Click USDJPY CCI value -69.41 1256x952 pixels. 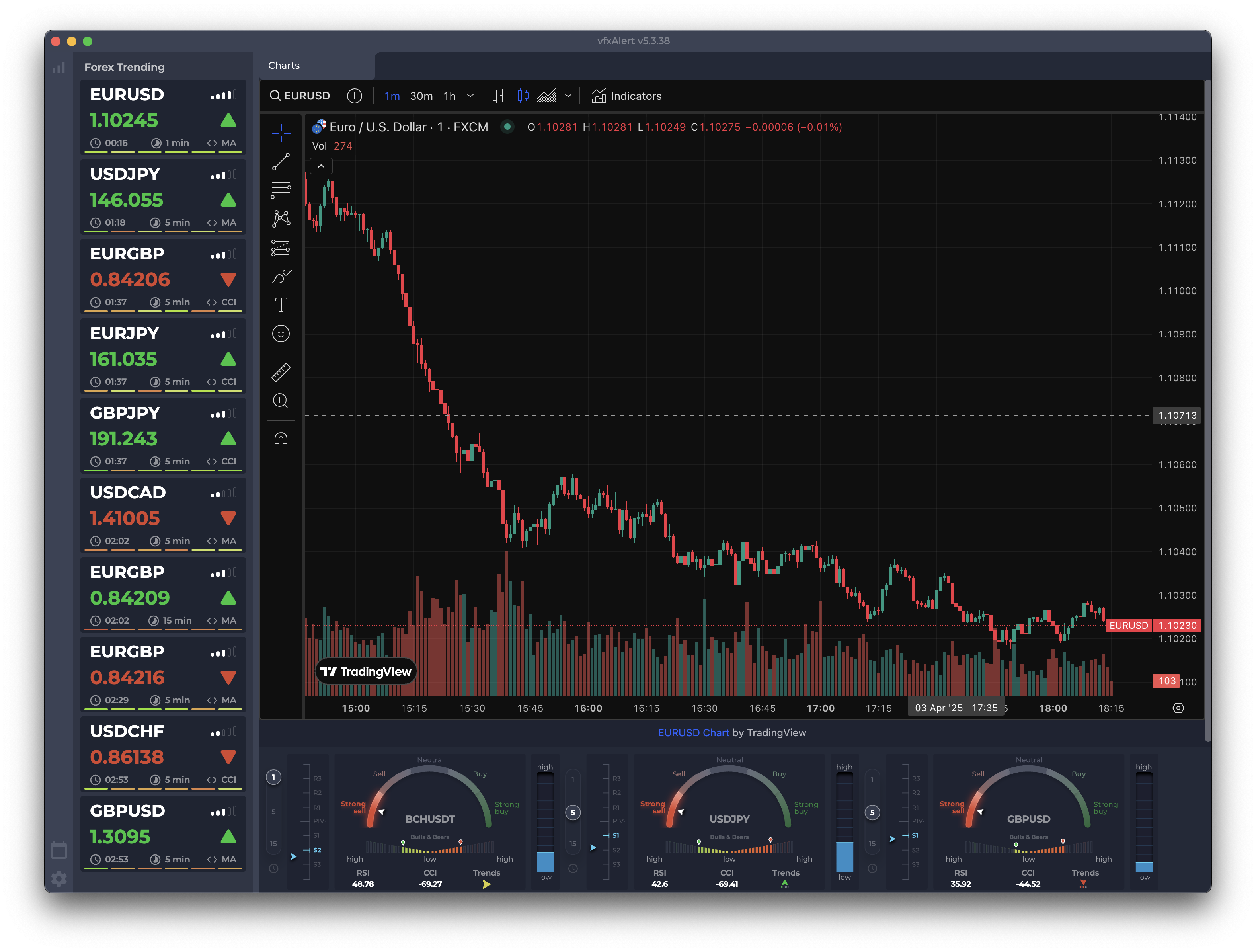click(727, 884)
